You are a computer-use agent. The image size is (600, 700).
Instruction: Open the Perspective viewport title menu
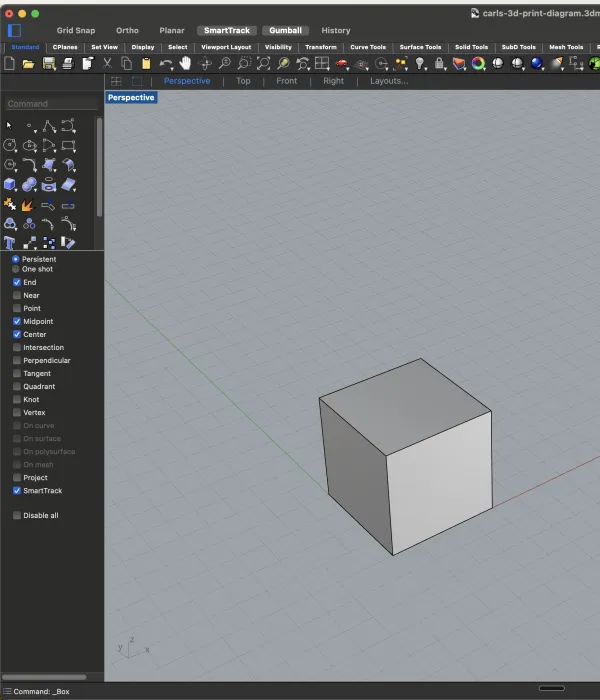click(x=131, y=97)
